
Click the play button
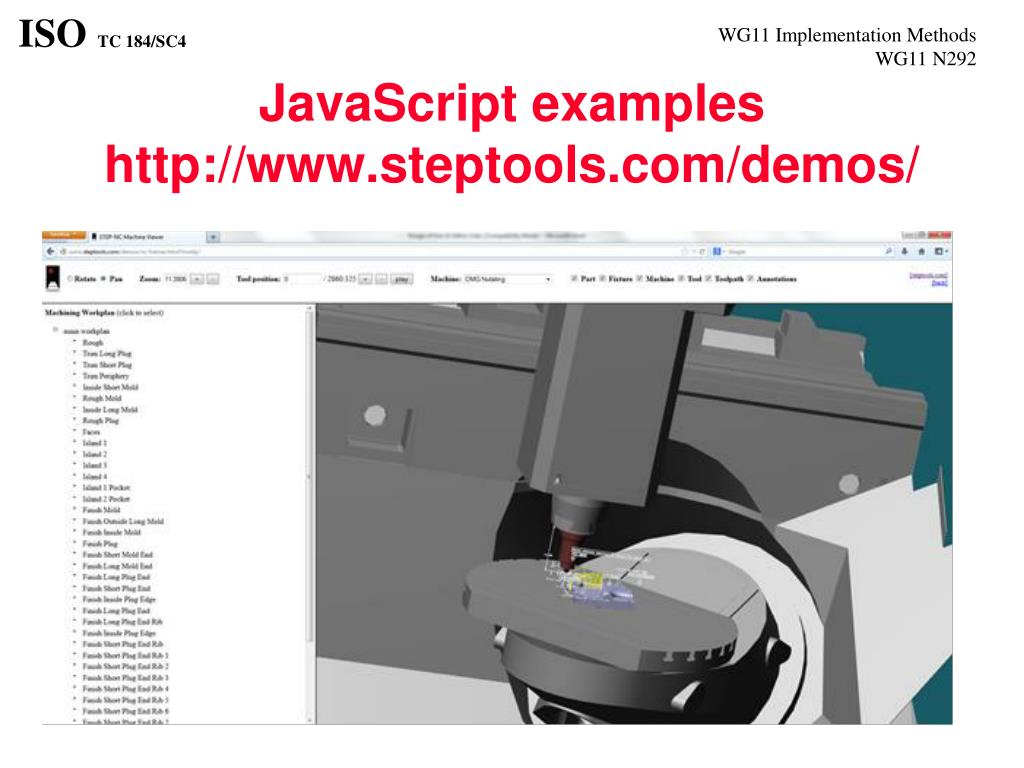click(x=402, y=279)
